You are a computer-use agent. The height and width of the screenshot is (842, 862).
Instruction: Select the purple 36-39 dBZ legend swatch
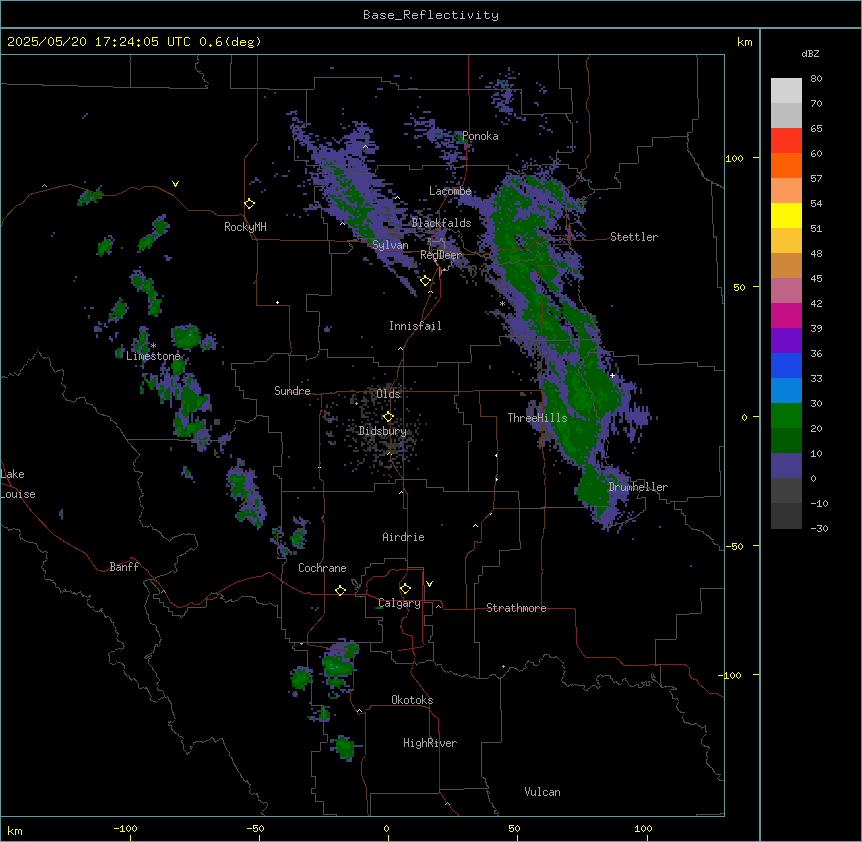pos(786,341)
